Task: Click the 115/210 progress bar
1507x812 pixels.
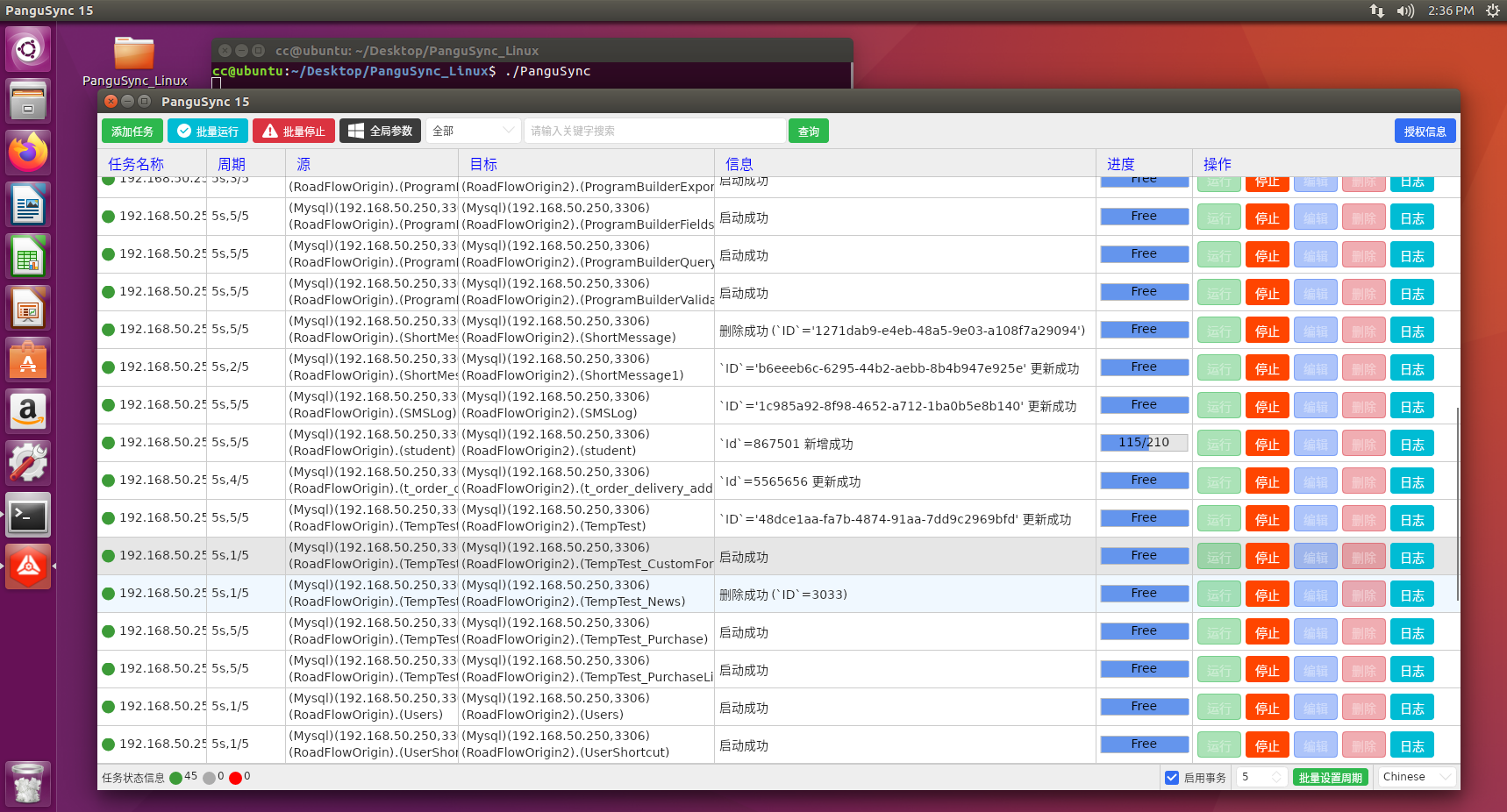Action: [1145, 443]
